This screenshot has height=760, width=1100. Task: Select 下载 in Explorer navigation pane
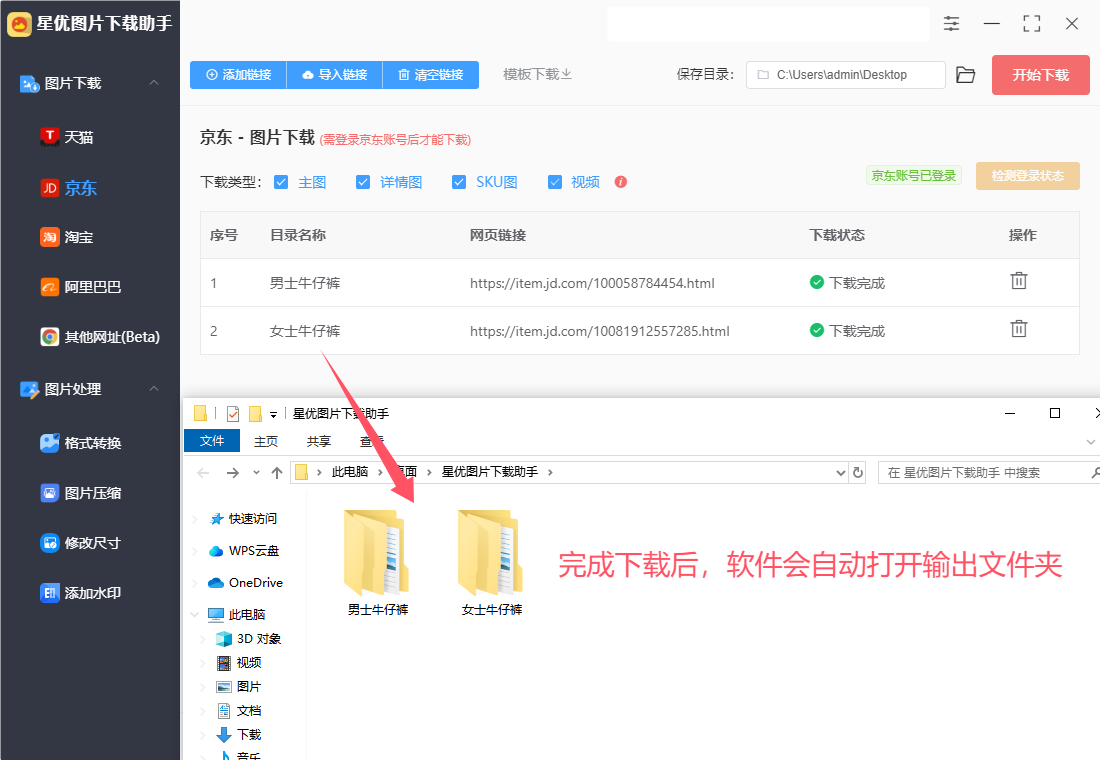click(239, 734)
